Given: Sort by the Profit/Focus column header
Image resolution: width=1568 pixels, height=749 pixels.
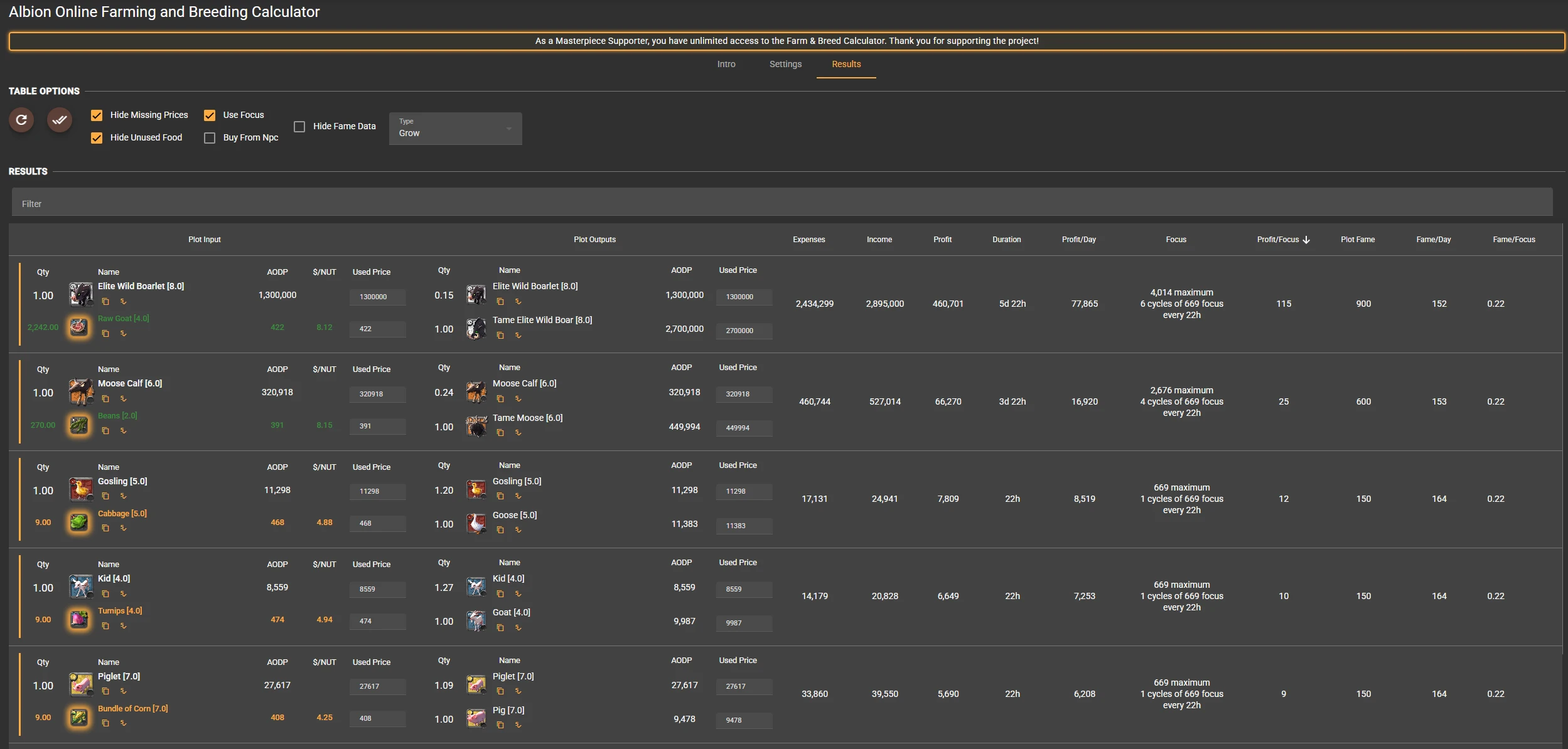Looking at the screenshot, I should click(x=1278, y=240).
